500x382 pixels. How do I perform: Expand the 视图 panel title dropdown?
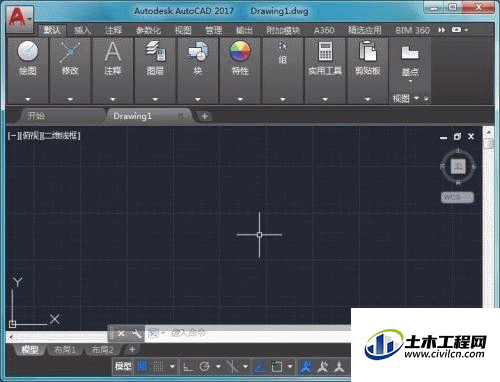pos(416,98)
